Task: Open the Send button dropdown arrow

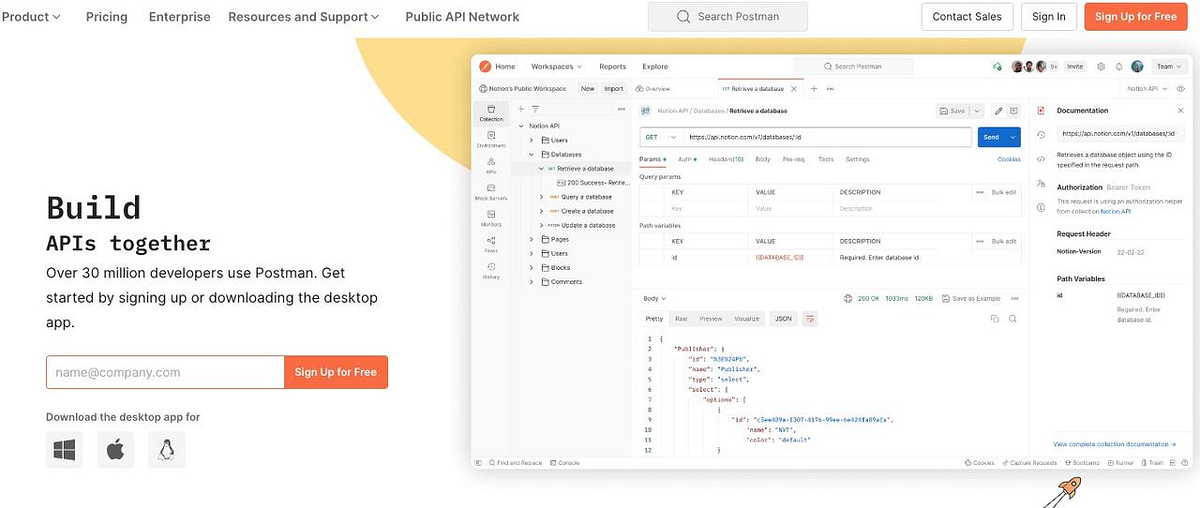Action: 1014,137
